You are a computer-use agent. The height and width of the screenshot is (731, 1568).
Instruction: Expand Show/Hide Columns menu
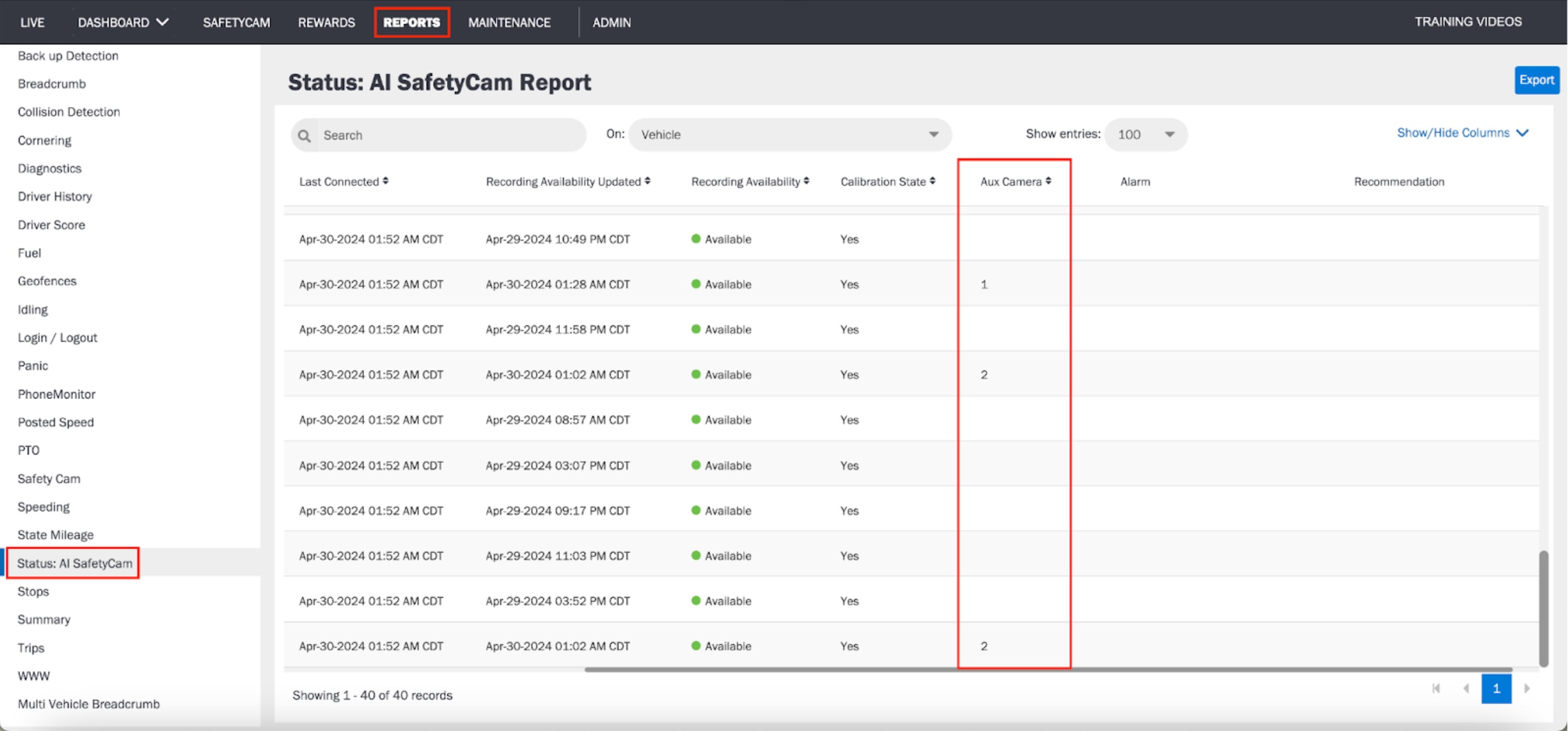(x=1463, y=133)
